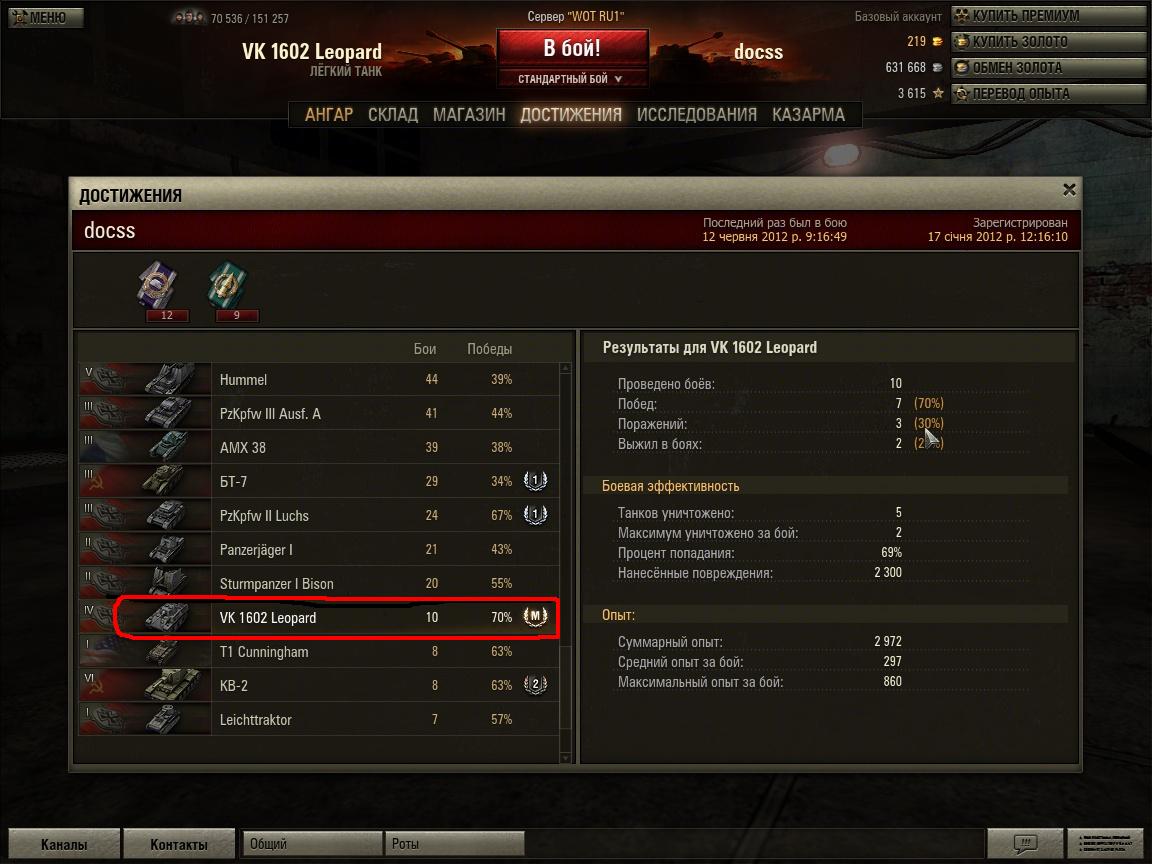Open the Общий chat channel tab
This screenshot has width=1152, height=864.
pyautogui.click(x=312, y=843)
